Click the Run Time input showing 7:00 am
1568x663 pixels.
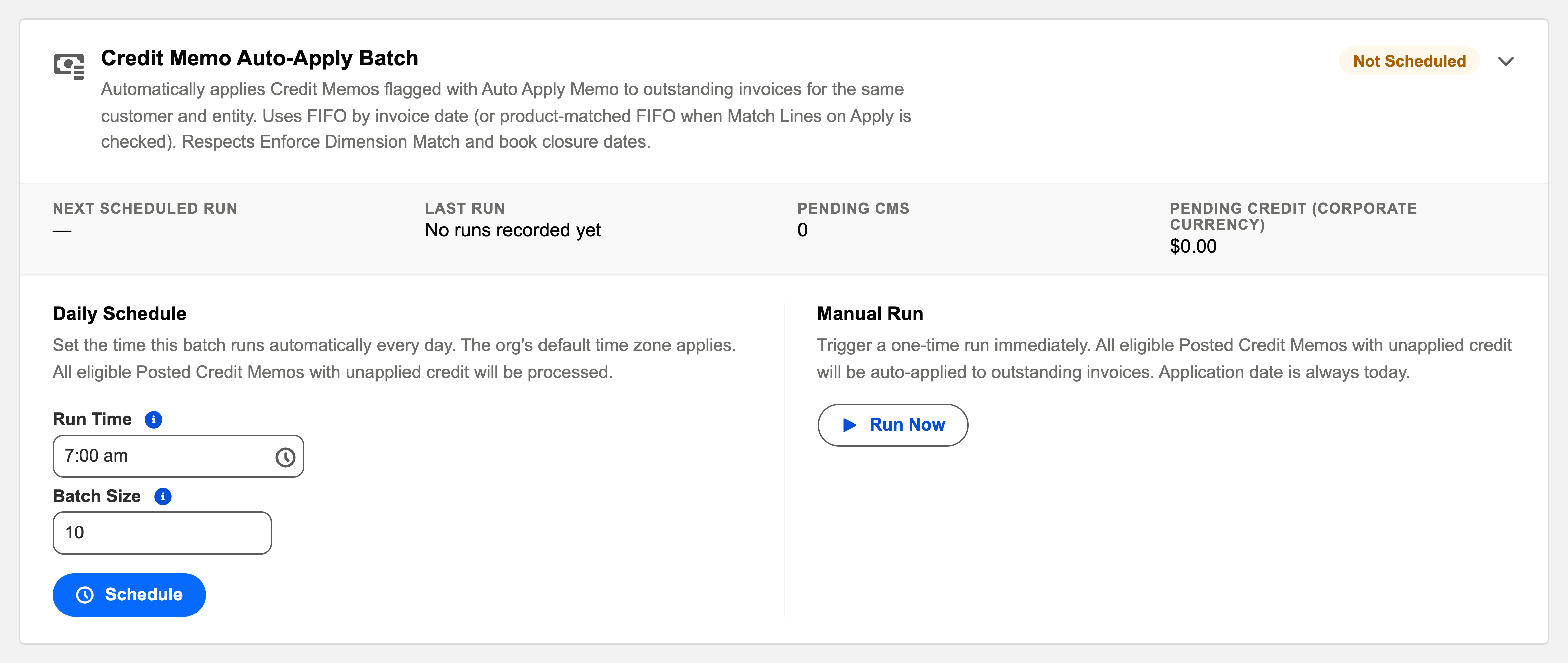(178, 456)
